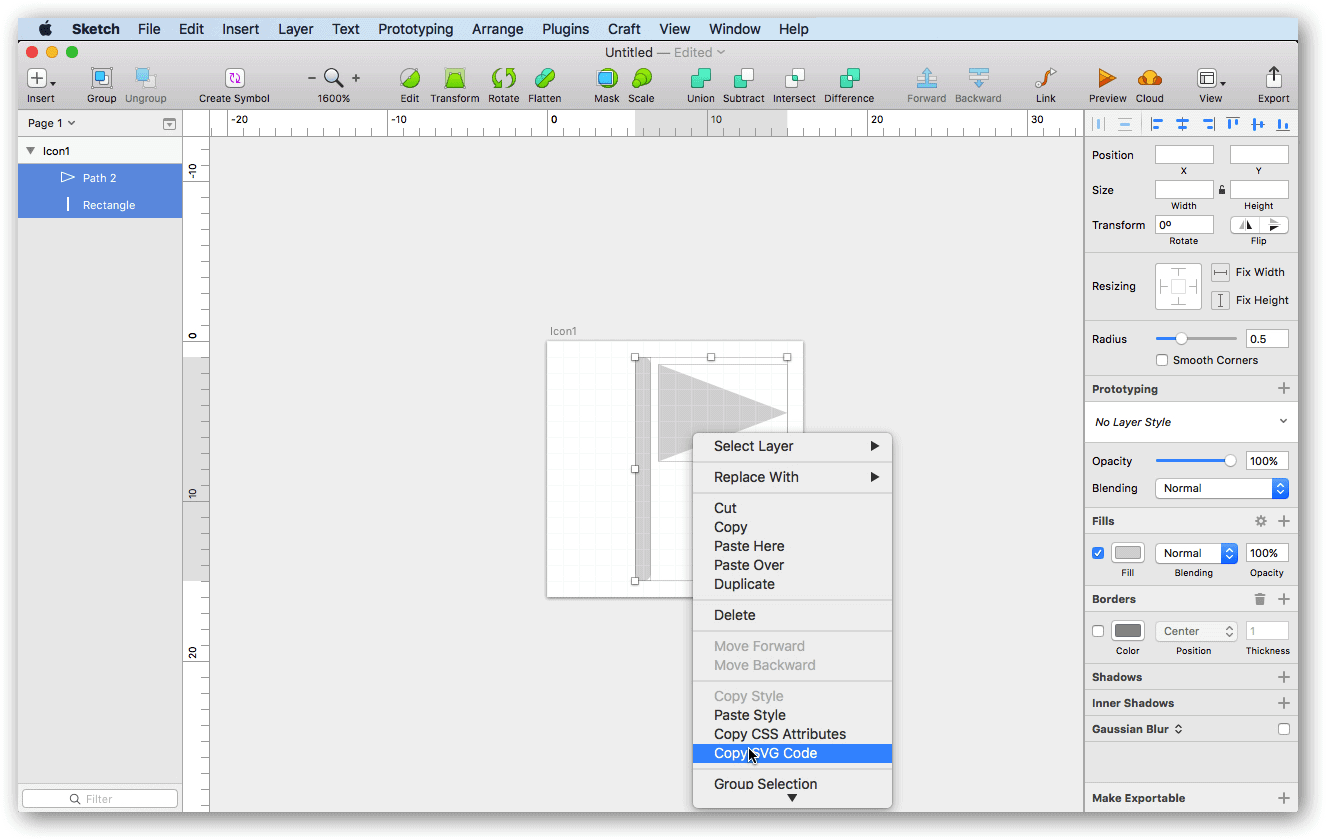Expand the Select Layer submenu
Image resolution: width=1326 pixels, height=840 pixels.
792,446
